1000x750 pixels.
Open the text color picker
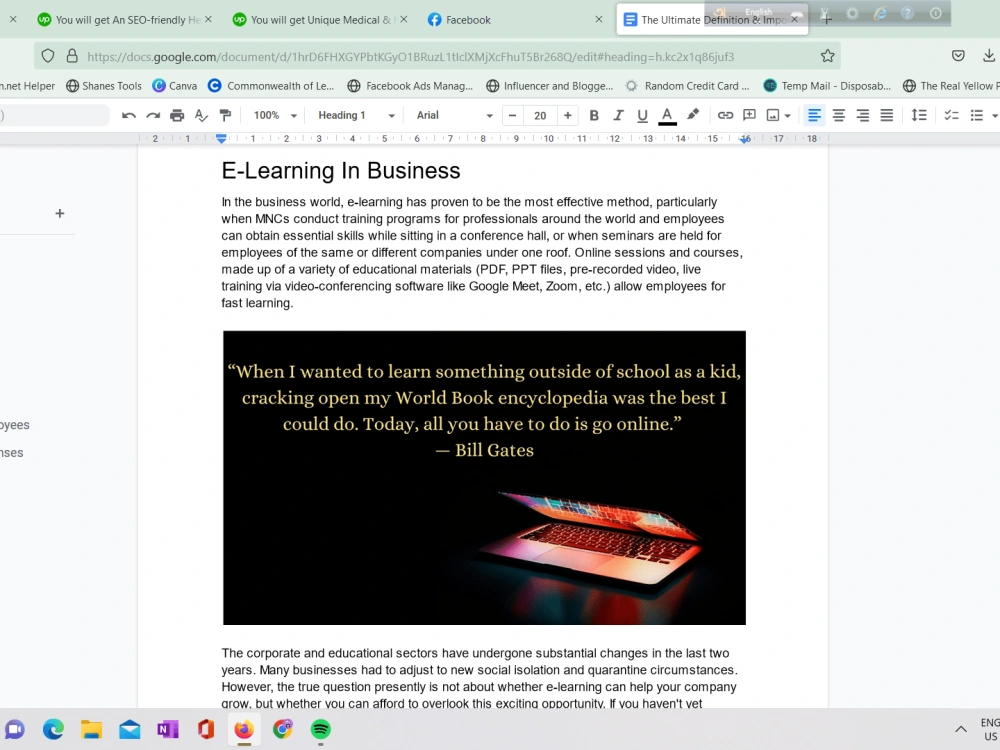667,115
